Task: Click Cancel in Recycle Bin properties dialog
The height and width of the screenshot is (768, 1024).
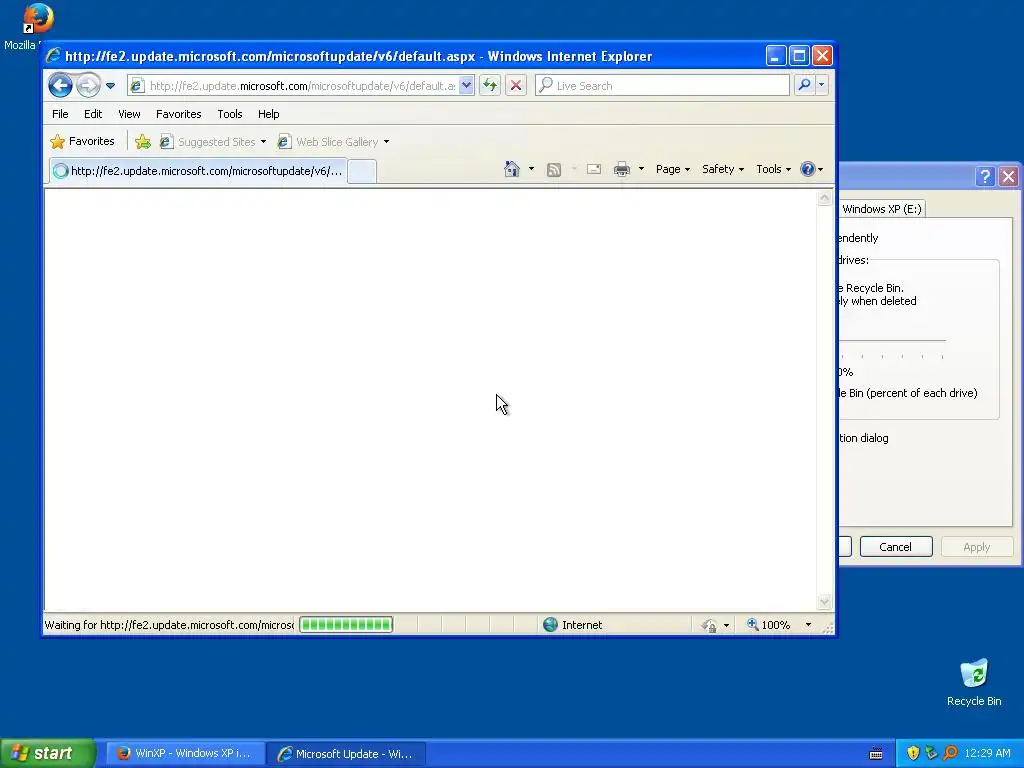Action: coord(896,547)
